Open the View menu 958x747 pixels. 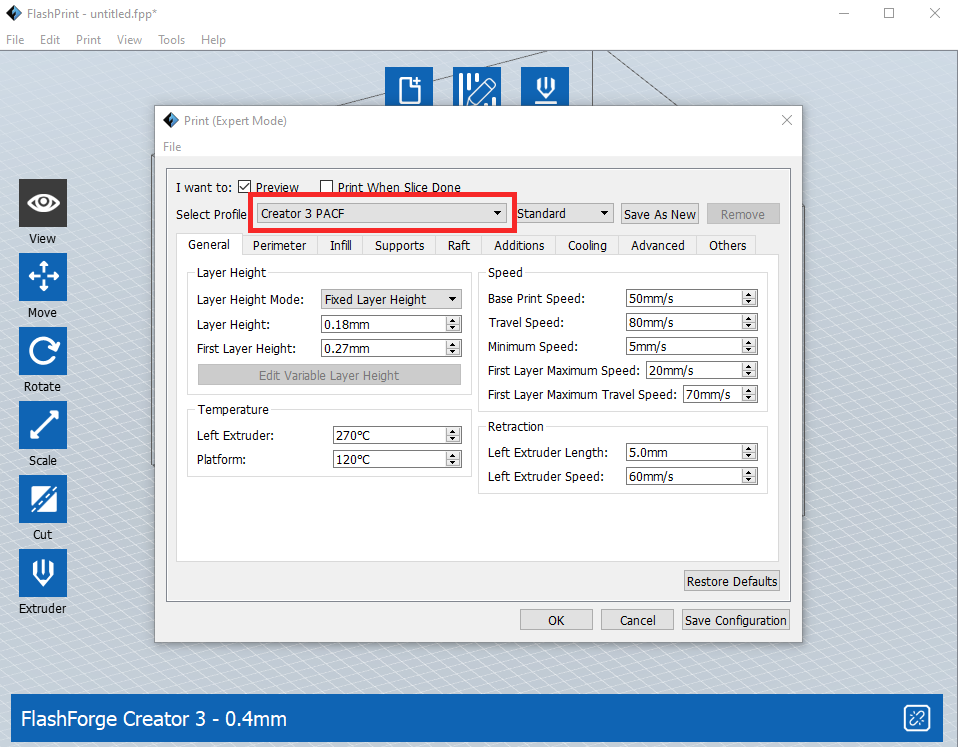(x=130, y=40)
